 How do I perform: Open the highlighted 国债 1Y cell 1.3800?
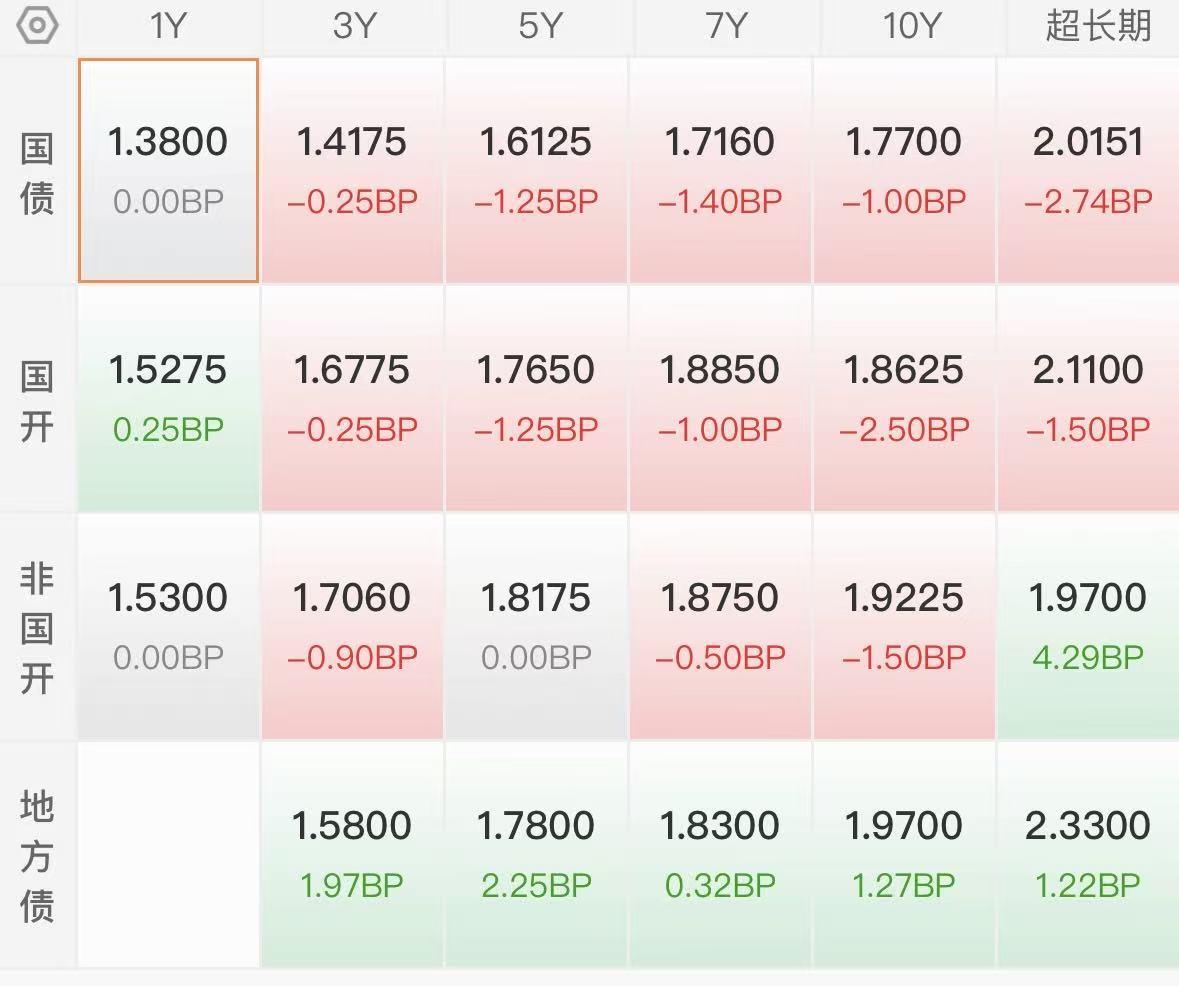pyautogui.click(x=168, y=171)
